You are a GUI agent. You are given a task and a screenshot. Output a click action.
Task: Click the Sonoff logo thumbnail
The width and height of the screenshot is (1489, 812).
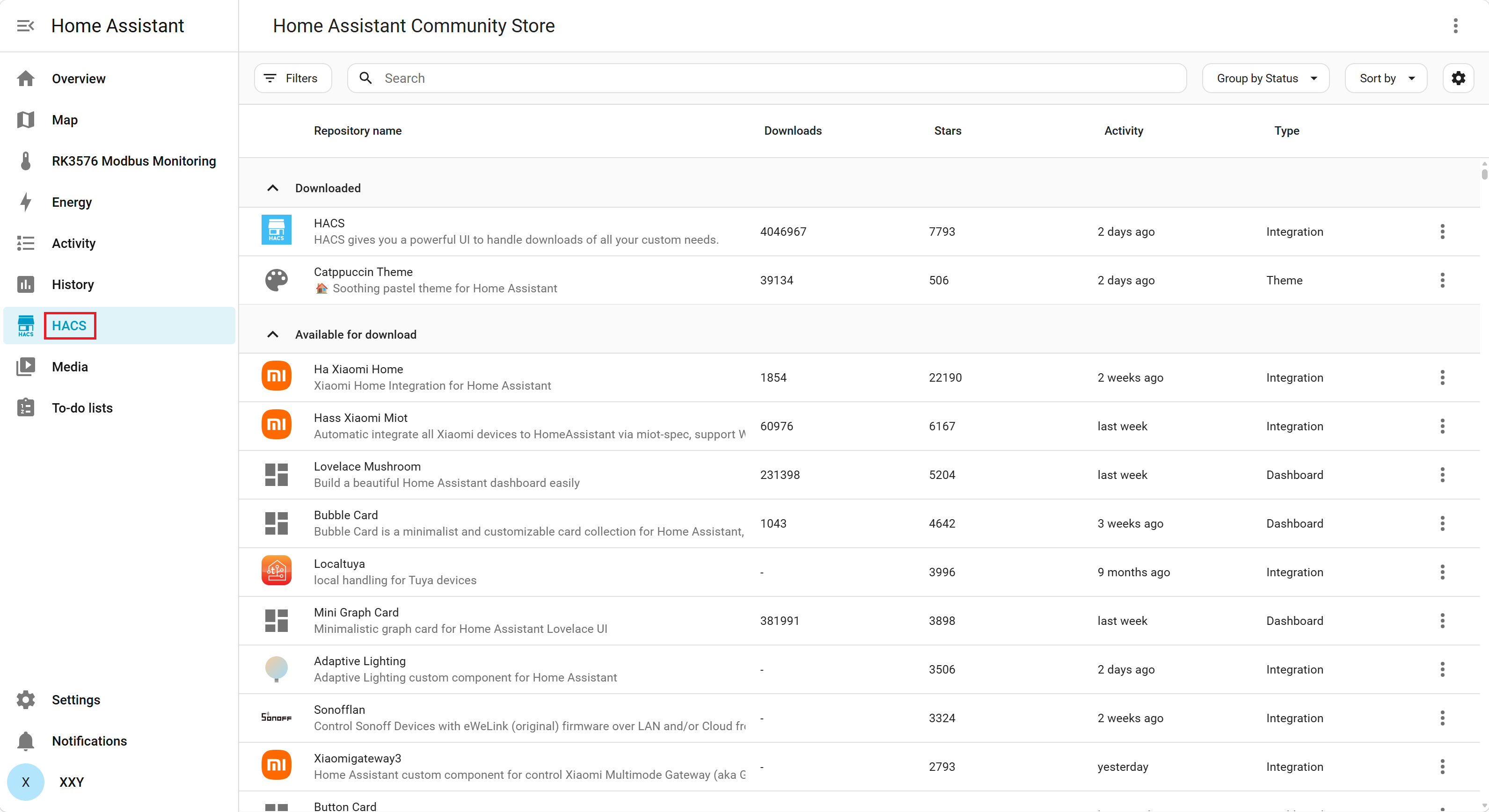276,717
